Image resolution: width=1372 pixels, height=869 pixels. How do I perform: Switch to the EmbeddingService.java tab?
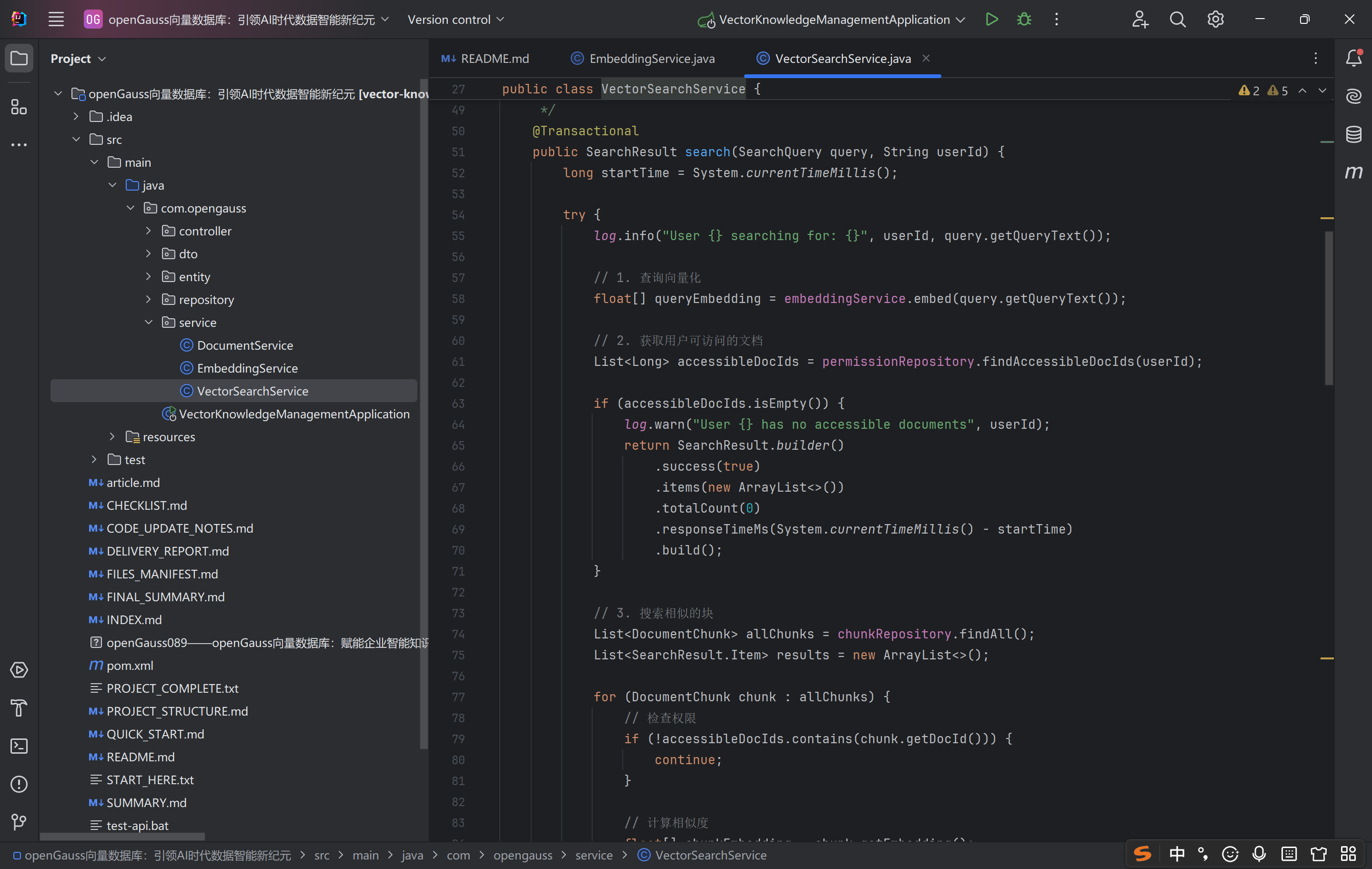tap(651, 59)
